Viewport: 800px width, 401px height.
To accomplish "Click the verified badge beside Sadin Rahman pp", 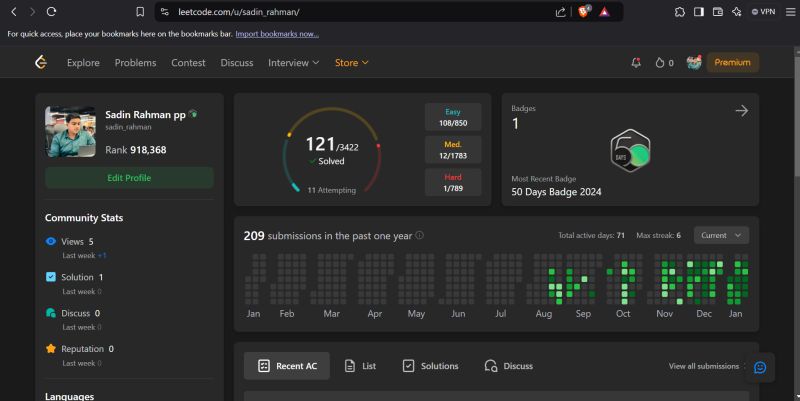I will click(x=193, y=114).
